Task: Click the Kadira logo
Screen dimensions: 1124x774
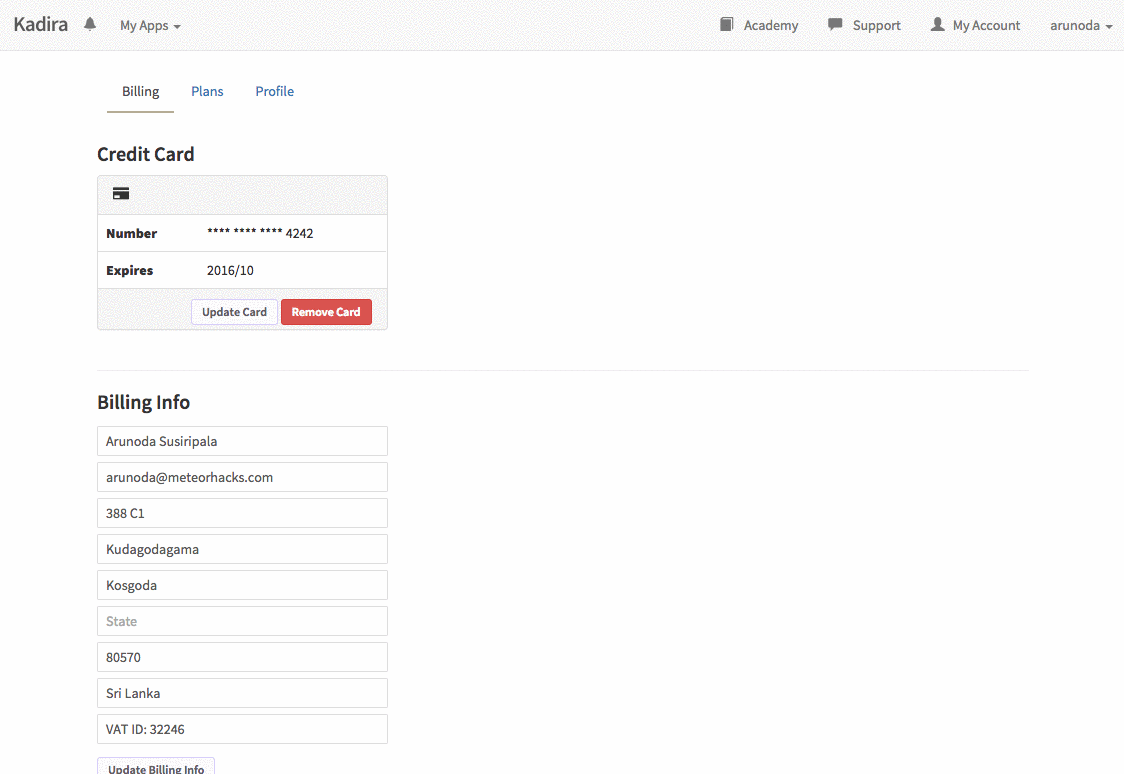Action: [x=40, y=23]
